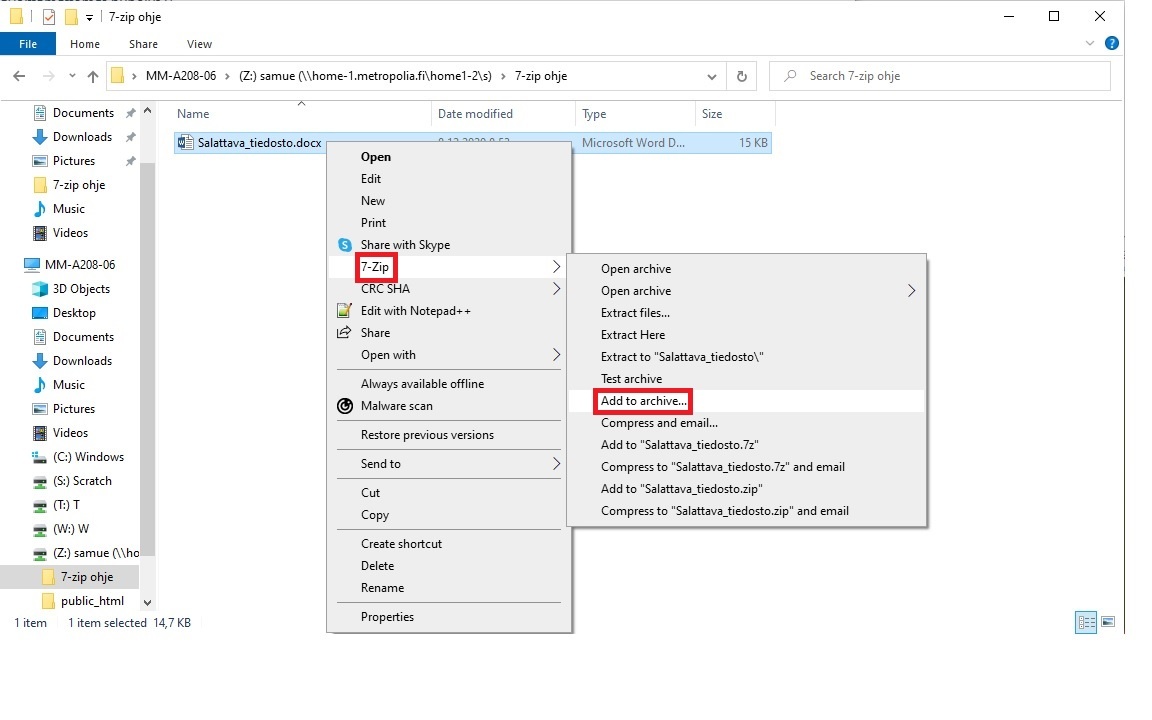
Task: Add to "Salattava_tiedosto.7z" entry
Action: click(680, 445)
